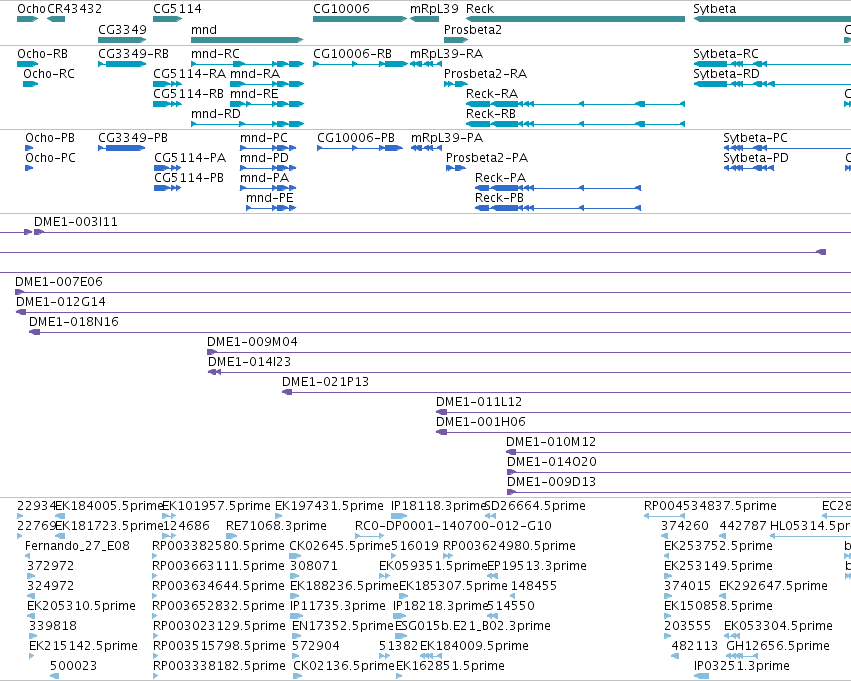Click transcript Sytbeta-RC
The image size is (851, 681).
pyautogui.click(x=772, y=64)
